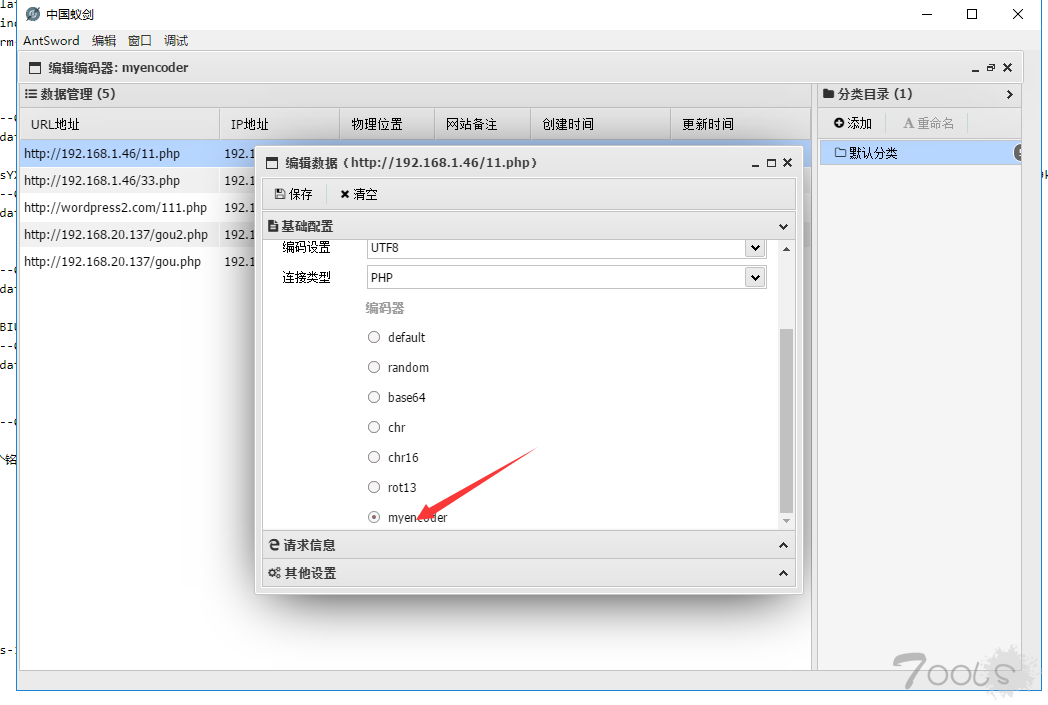Open the PHP connection type dropdown
Viewport: 1048px width, 705px height.
tap(755, 277)
